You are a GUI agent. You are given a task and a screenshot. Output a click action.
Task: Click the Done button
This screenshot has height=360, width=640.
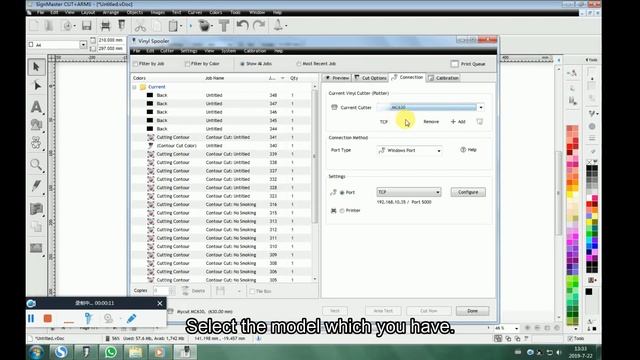click(x=472, y=311)
